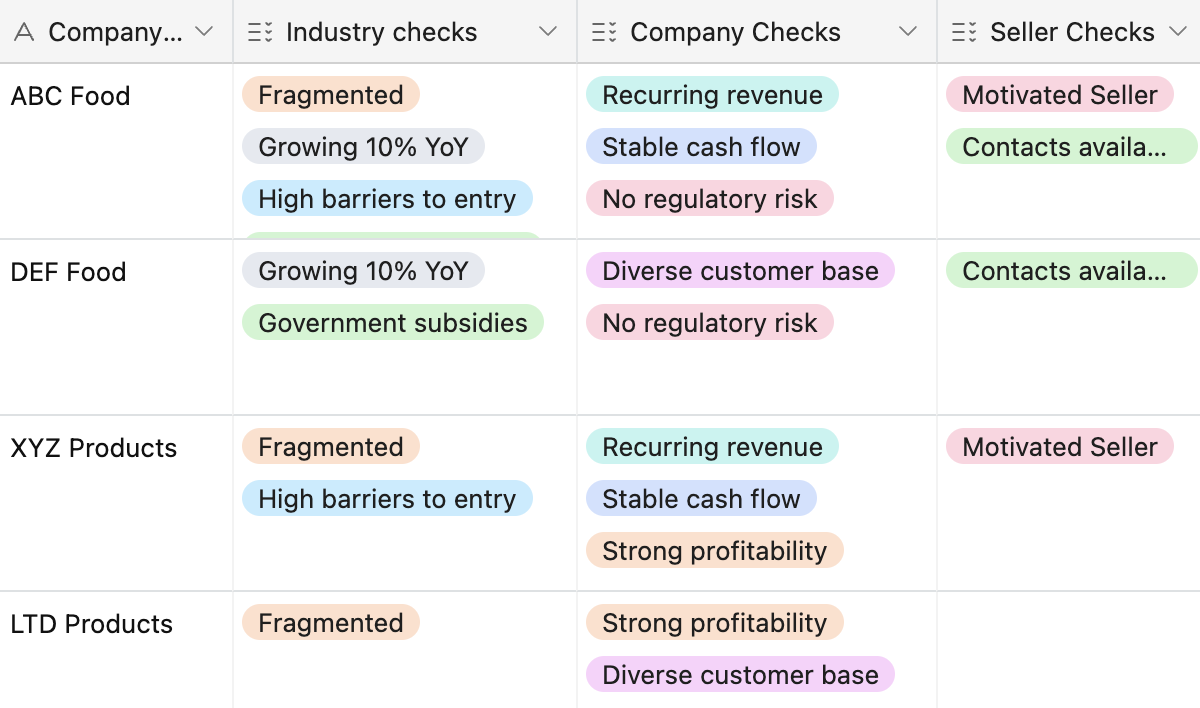Click Government subsidies tag in DEF Food row
Screen dimensions: 1200x708
(x=392, y=323)
